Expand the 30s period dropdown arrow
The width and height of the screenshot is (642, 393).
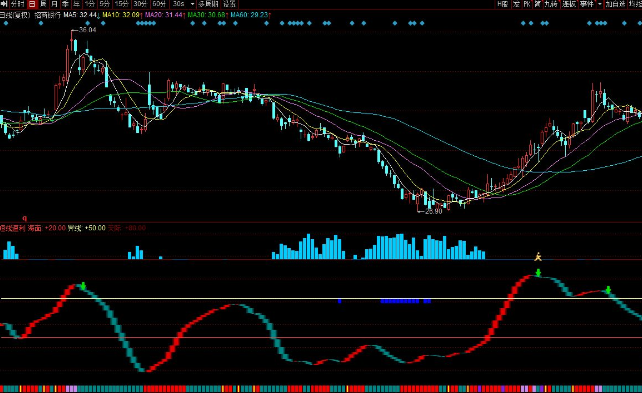click(192, 4)
